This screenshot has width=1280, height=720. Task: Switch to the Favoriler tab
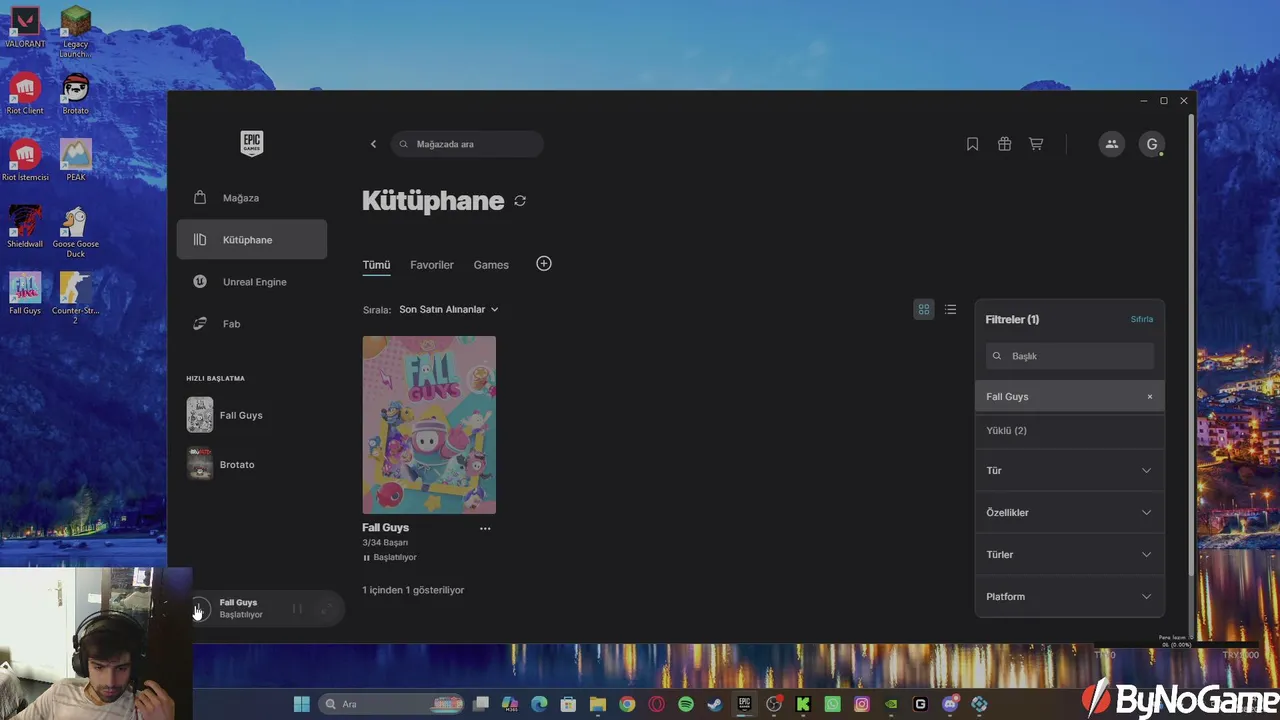[x=432, y=265]
